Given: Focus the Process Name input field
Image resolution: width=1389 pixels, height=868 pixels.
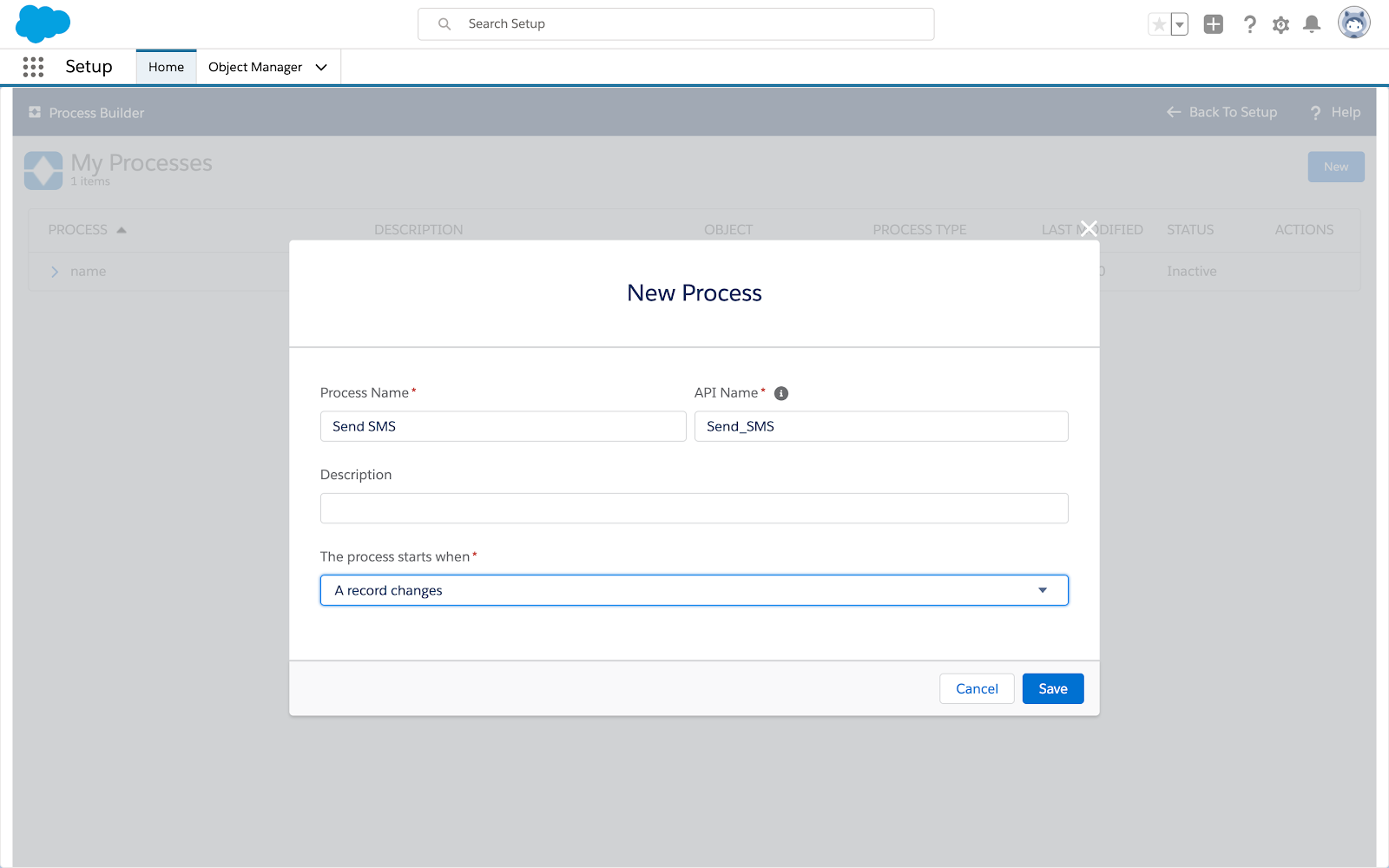Looking at the screenshot, I should 504,426.
